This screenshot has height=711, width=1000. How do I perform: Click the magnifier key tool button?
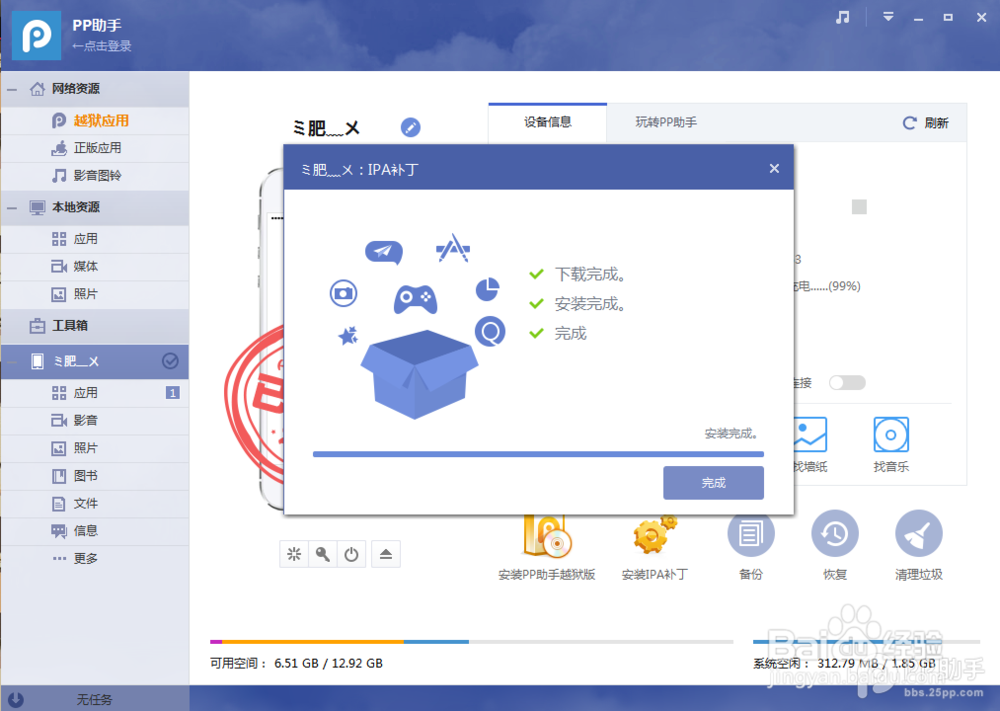pyautogui.click(x=323, y=554)
